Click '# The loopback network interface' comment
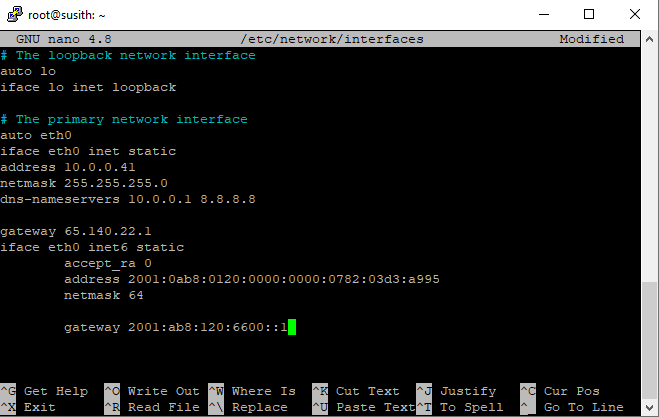 [128, 55]
